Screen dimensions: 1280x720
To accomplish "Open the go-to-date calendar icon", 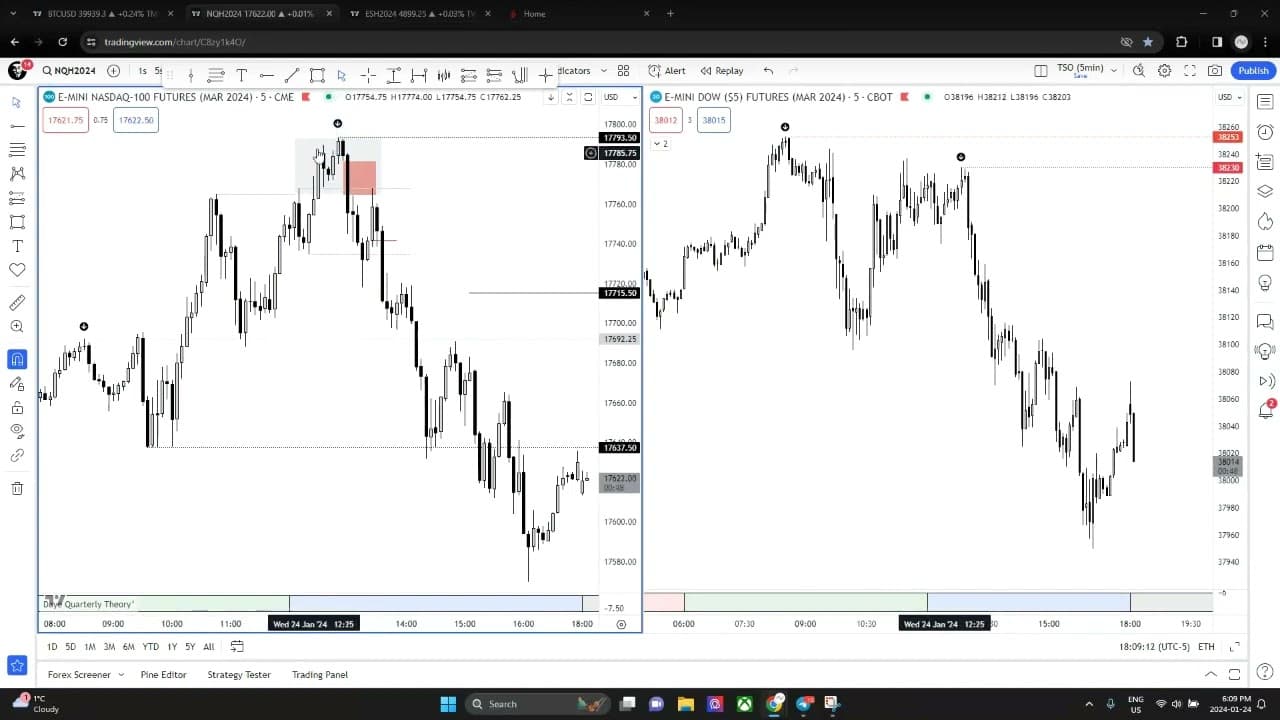I will [237, 647].
